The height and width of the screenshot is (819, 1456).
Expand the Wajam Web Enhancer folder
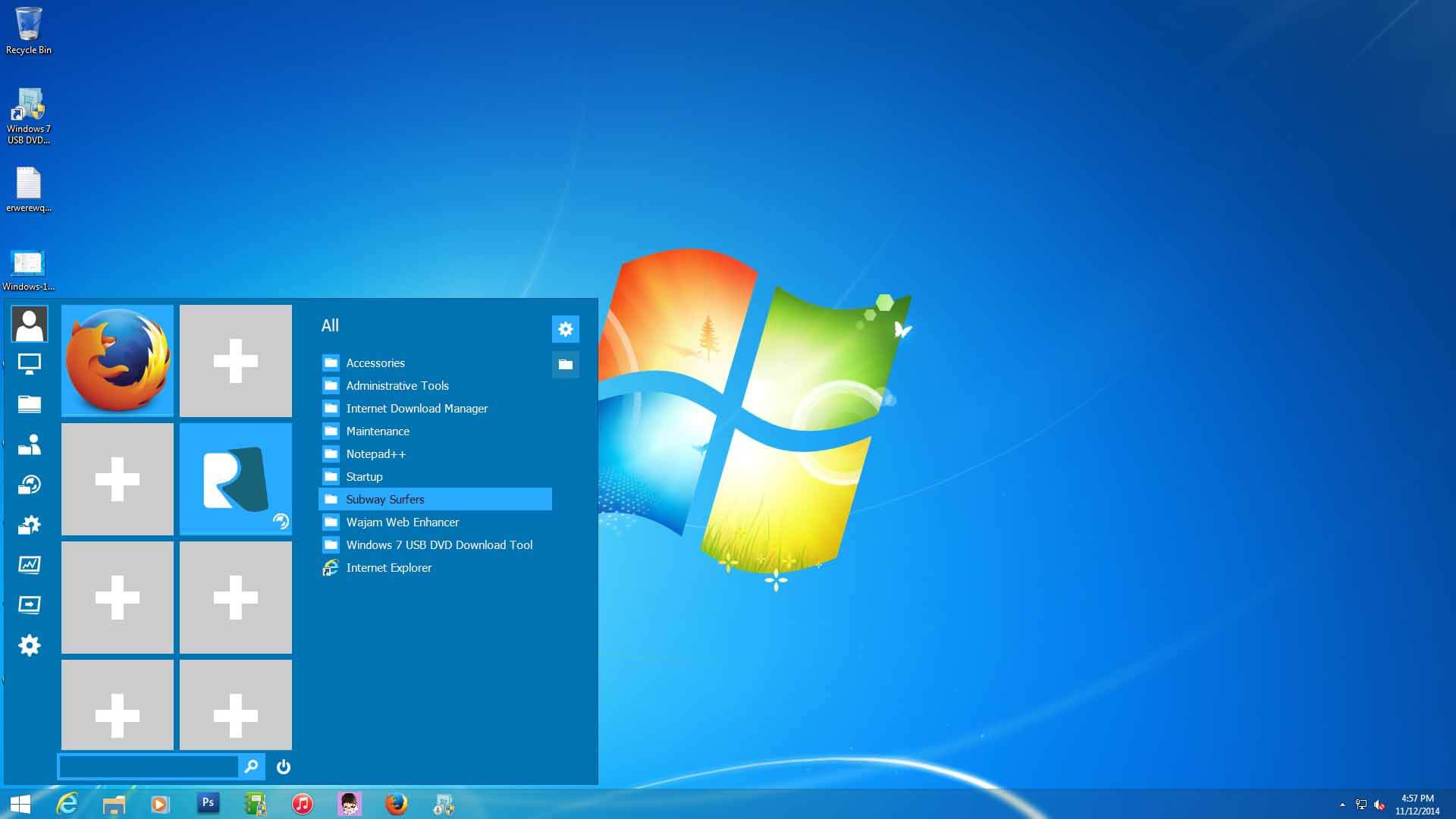pyautogui.click(x=435, y=522)
